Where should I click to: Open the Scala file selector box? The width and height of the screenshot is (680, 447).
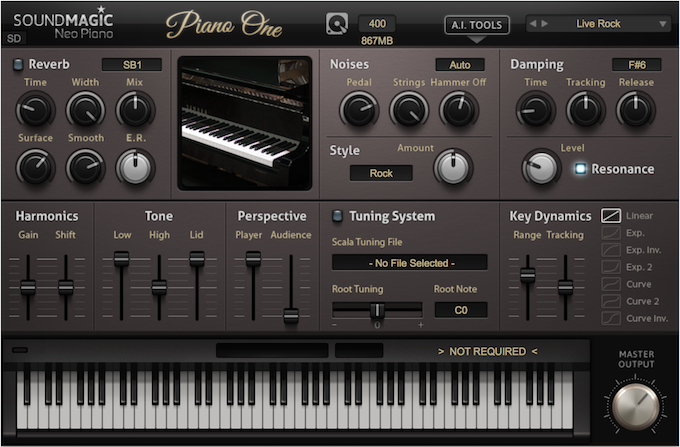pos(410,263)
